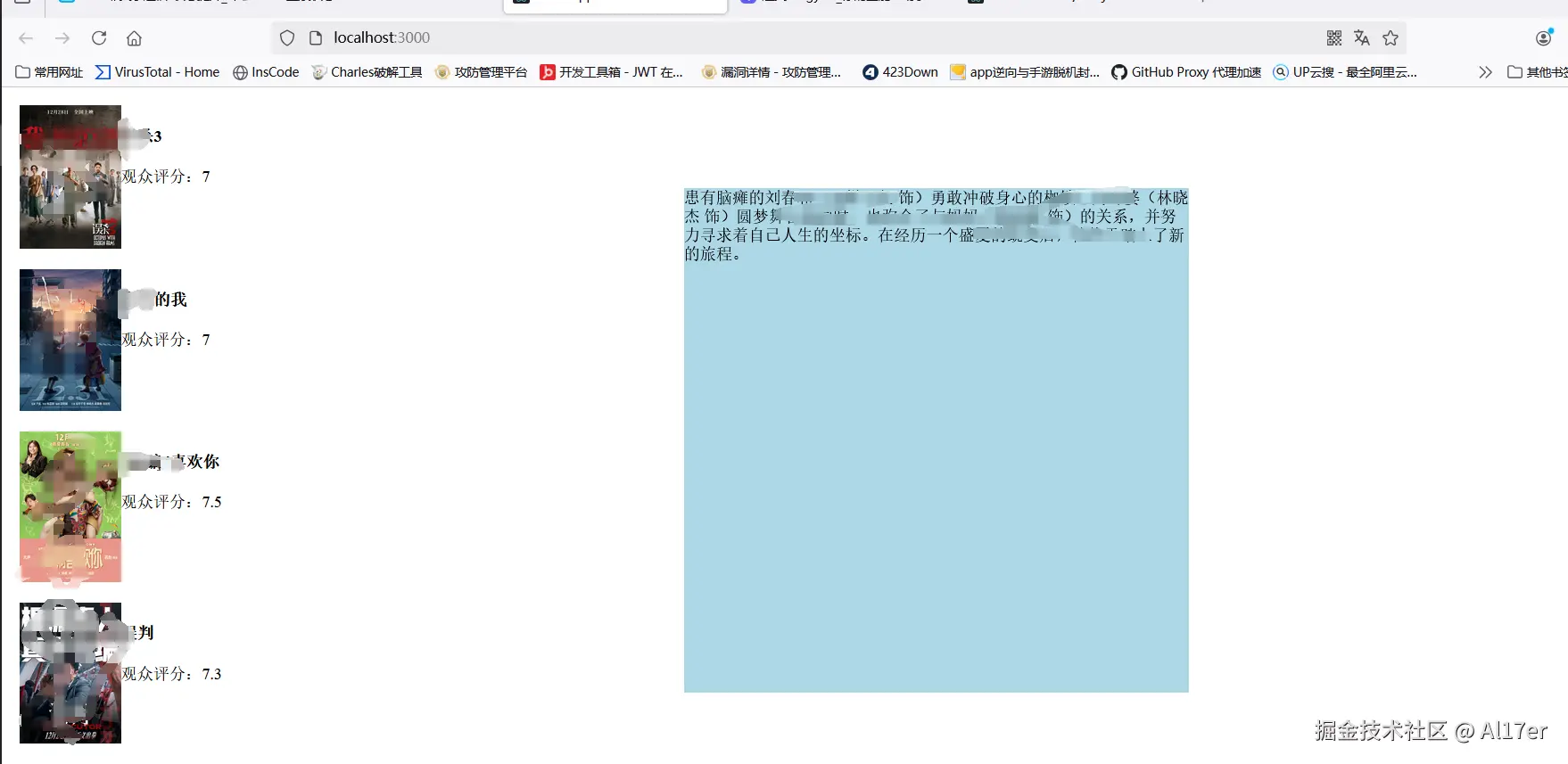Viewport: 1568px width, 764px height.
Task: Click poster rated 观众评分 7.3
Action: pos(70,673)
